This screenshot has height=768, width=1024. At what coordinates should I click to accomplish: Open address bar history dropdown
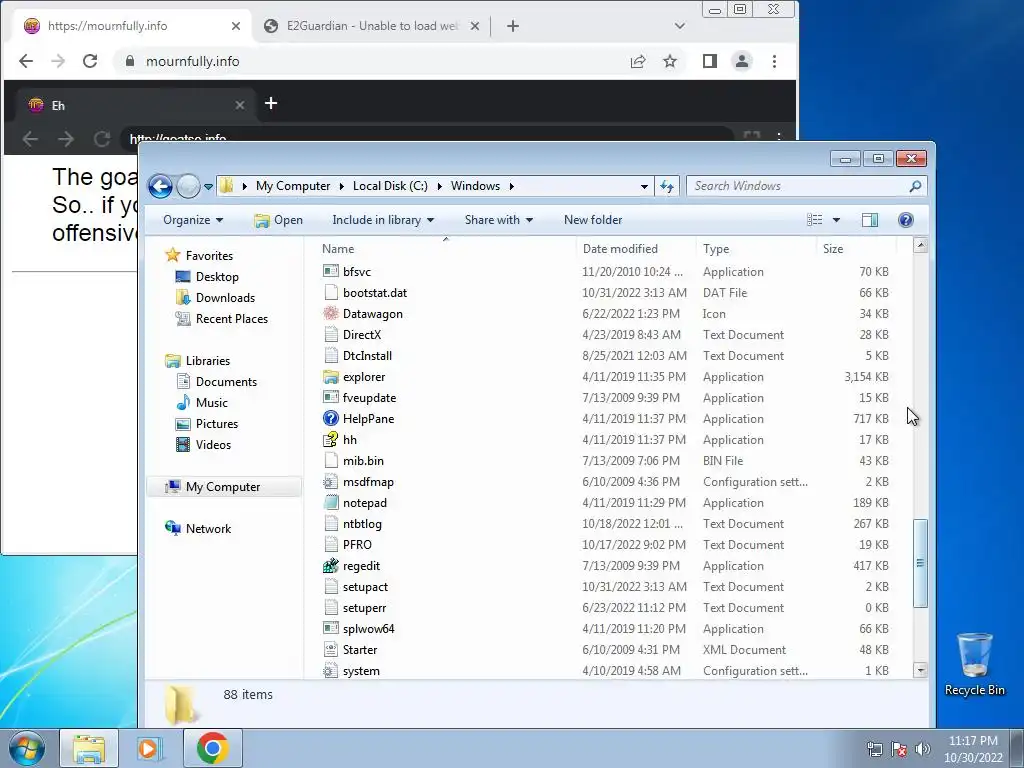coord(644,186)
